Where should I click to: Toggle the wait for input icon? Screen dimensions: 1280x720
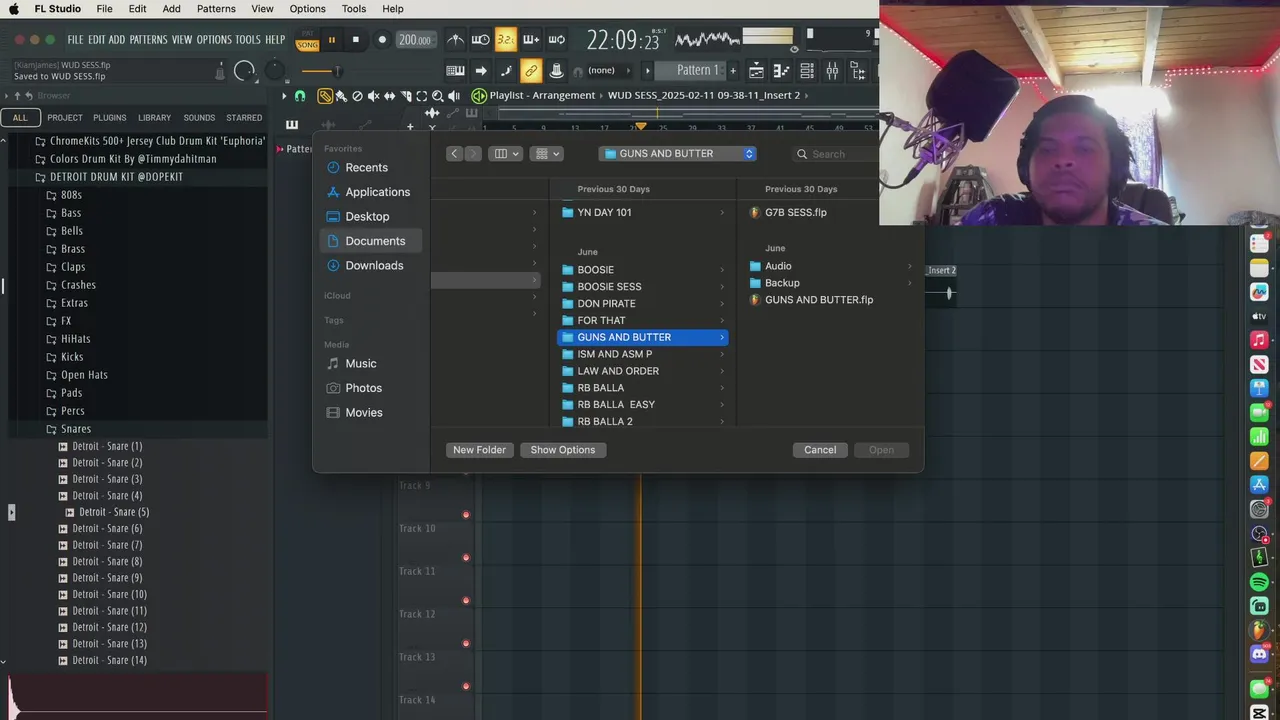coord(481,40)
